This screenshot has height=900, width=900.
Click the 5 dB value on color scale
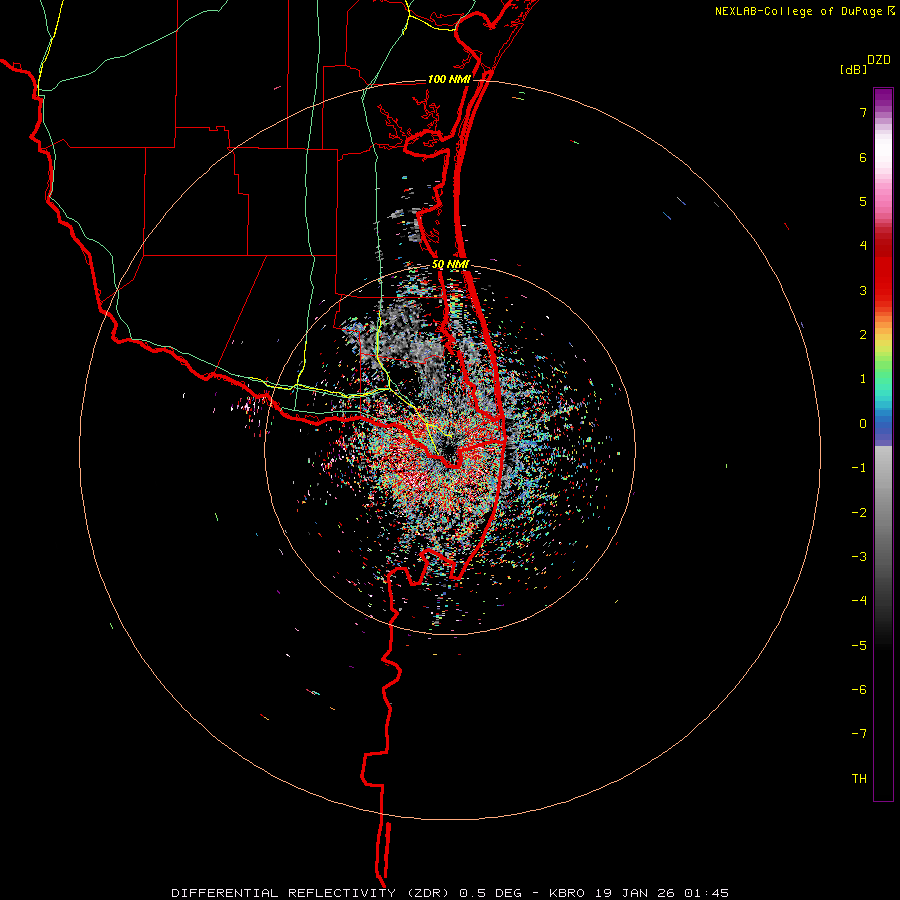coord(863,201)
